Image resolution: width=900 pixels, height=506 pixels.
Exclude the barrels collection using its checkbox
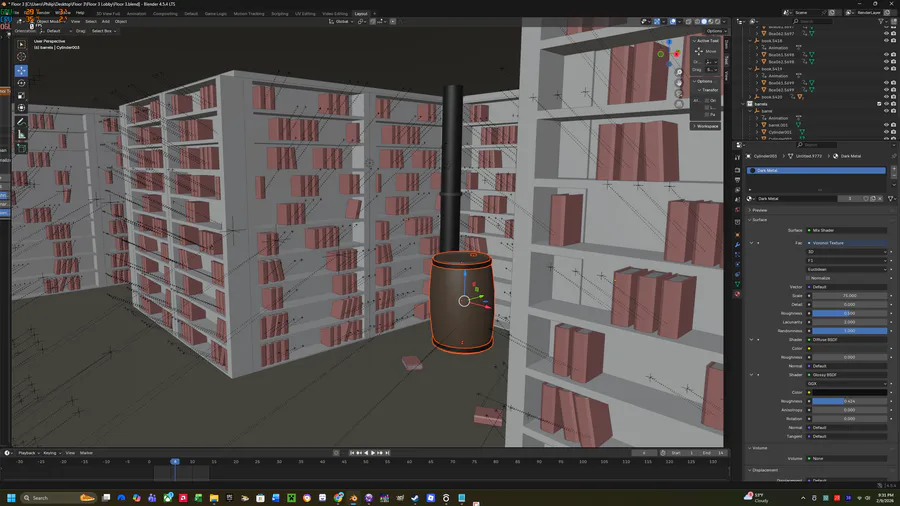pos(879,104)
